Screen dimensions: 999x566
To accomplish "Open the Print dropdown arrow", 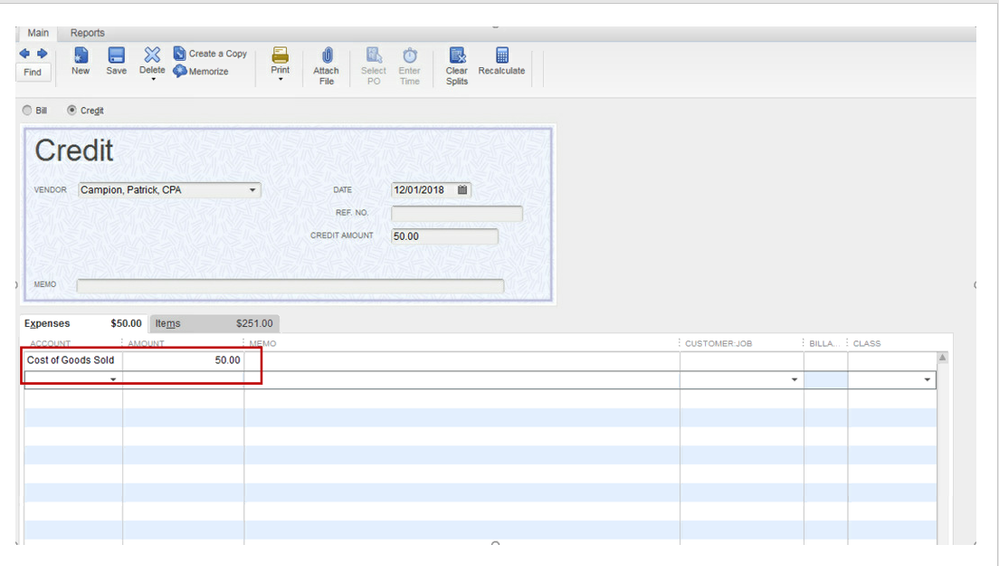I will coord(280,80).
